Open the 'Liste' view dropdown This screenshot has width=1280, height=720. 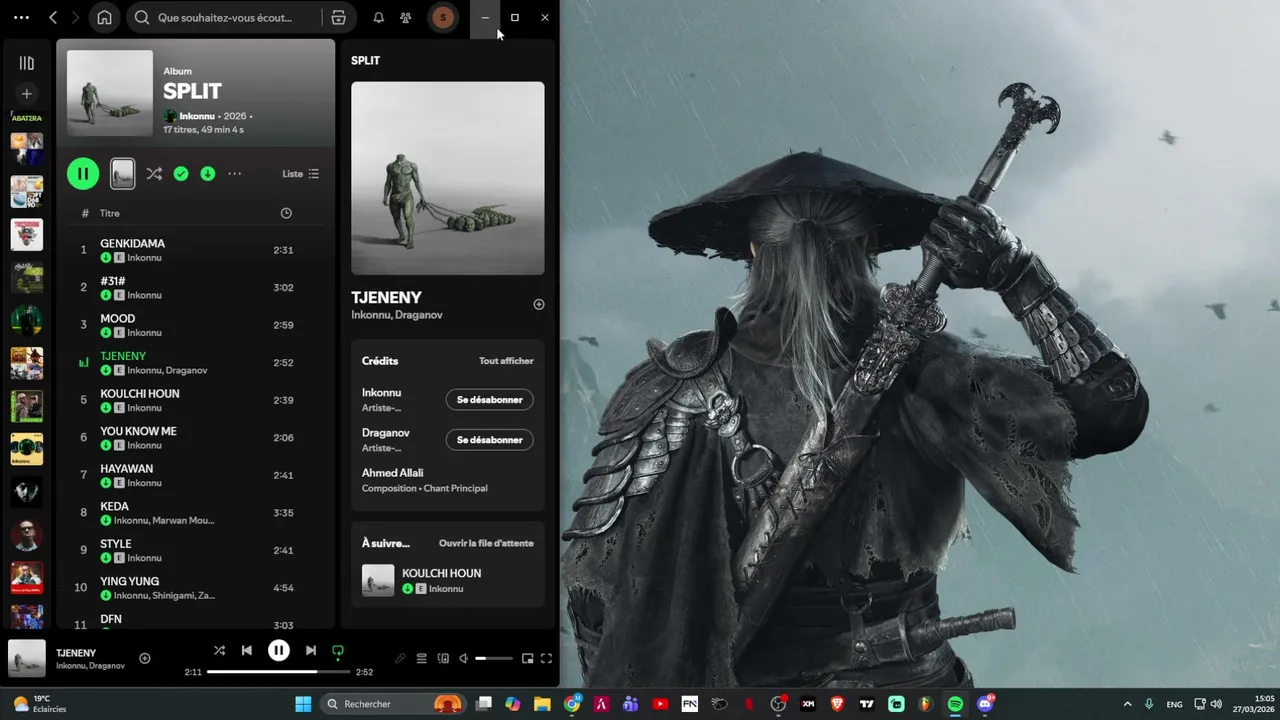point(301,173)
